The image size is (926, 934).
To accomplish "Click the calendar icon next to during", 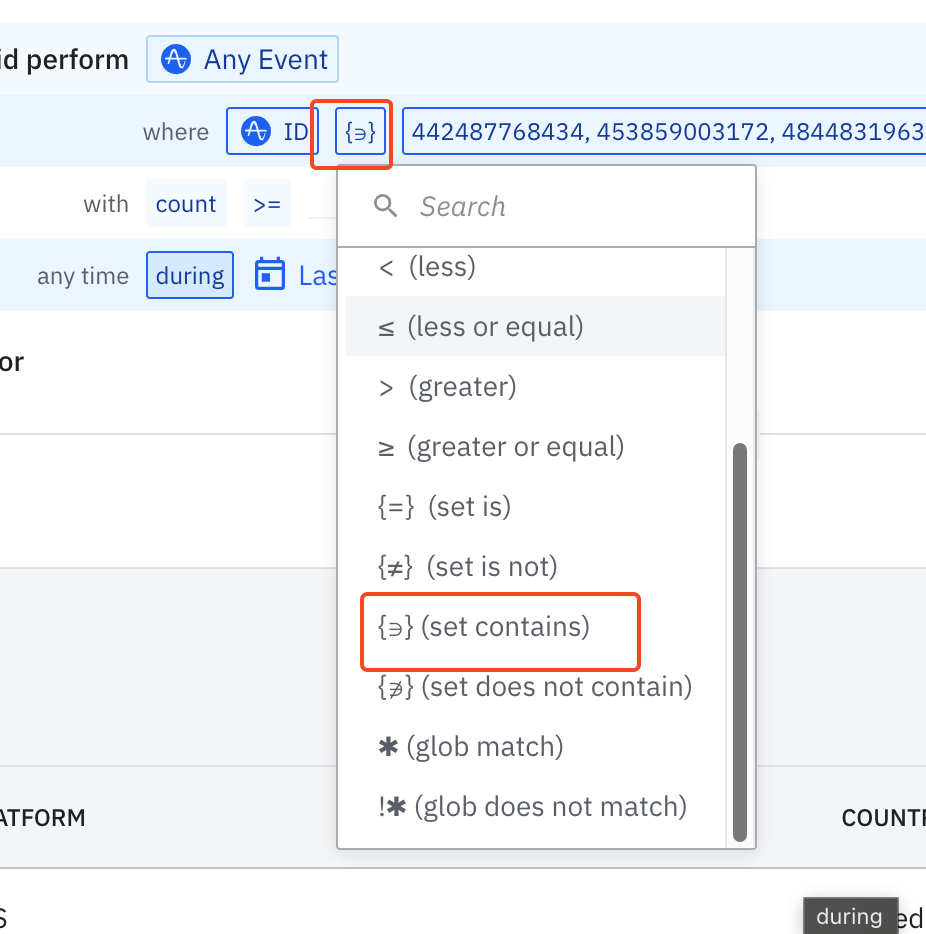I will pyautogui.click(x=270, y=275).
